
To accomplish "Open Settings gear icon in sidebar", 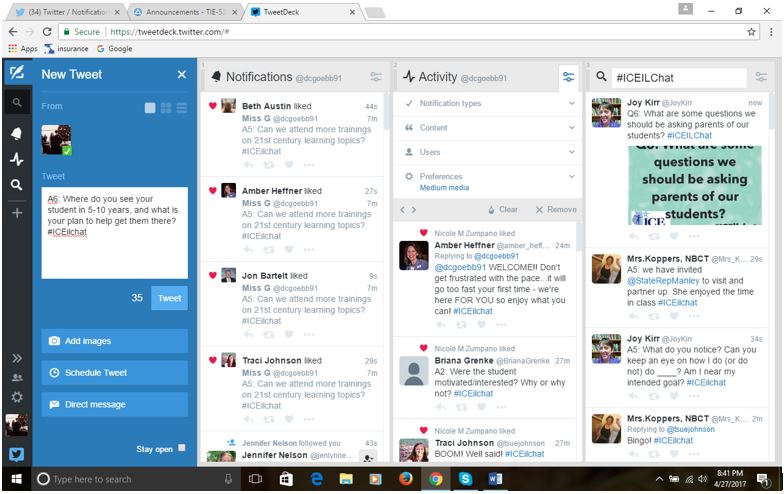I will [17, 397].
